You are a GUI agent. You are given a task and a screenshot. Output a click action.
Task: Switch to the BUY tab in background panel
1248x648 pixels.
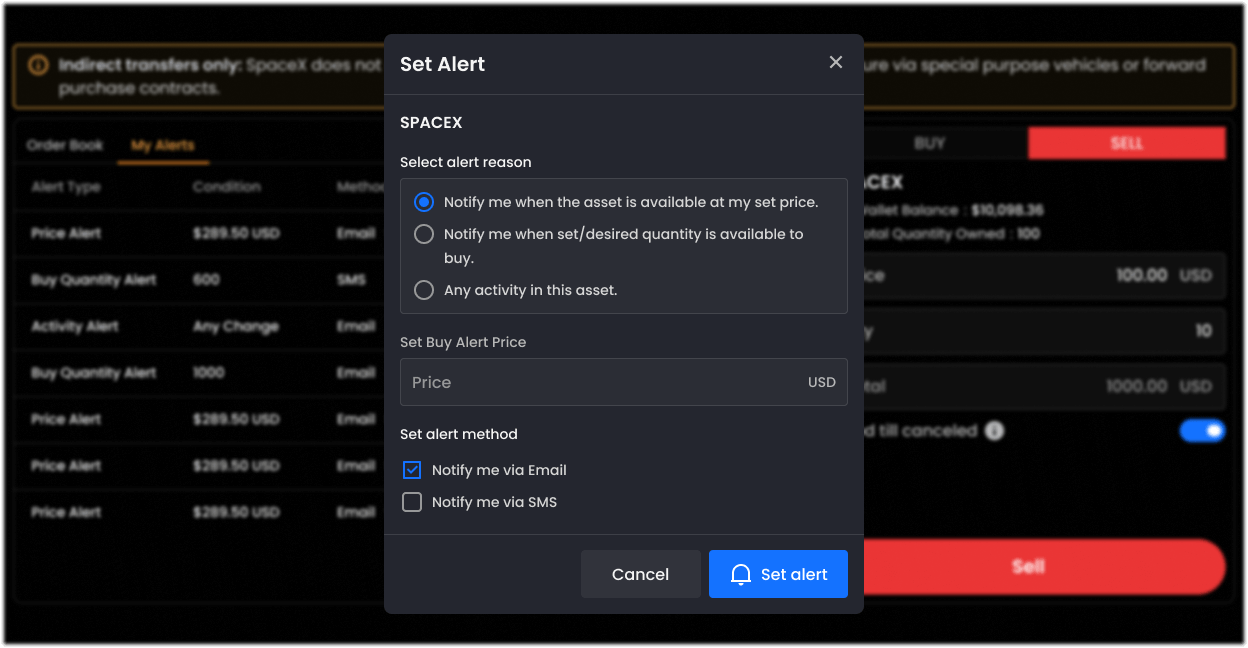point(929,143)
